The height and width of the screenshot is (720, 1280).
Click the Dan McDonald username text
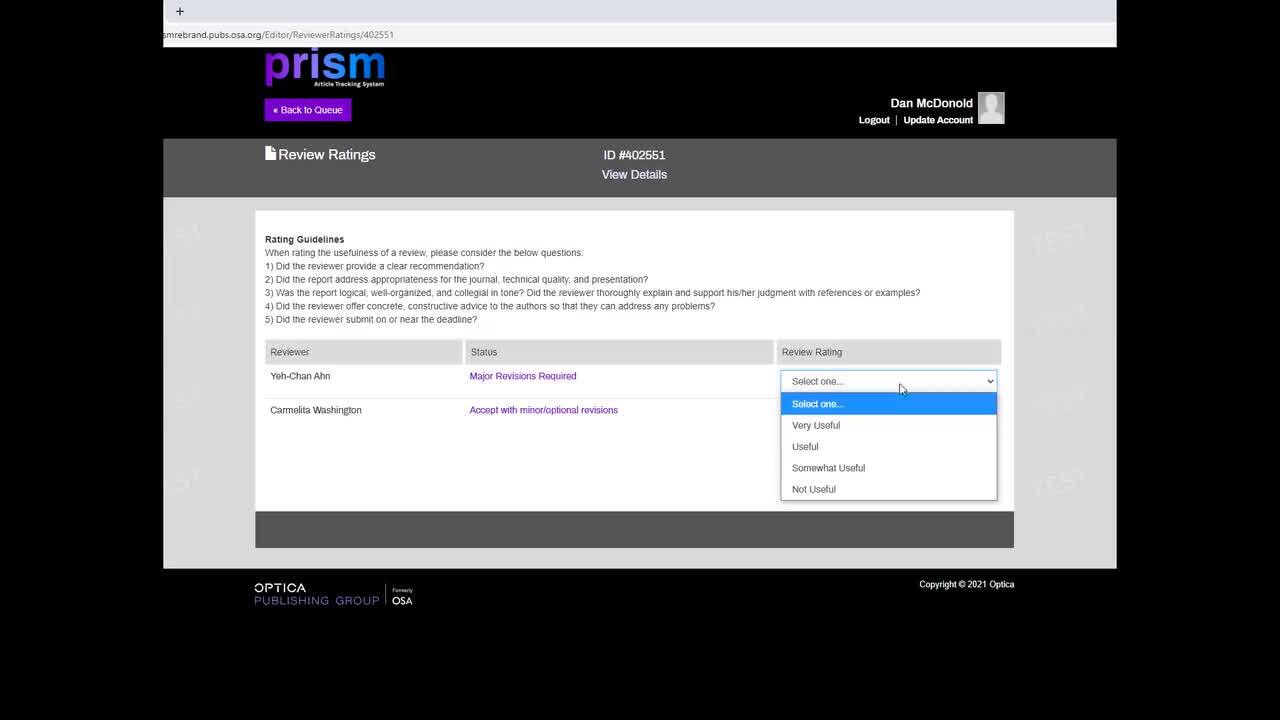(931, 103)
